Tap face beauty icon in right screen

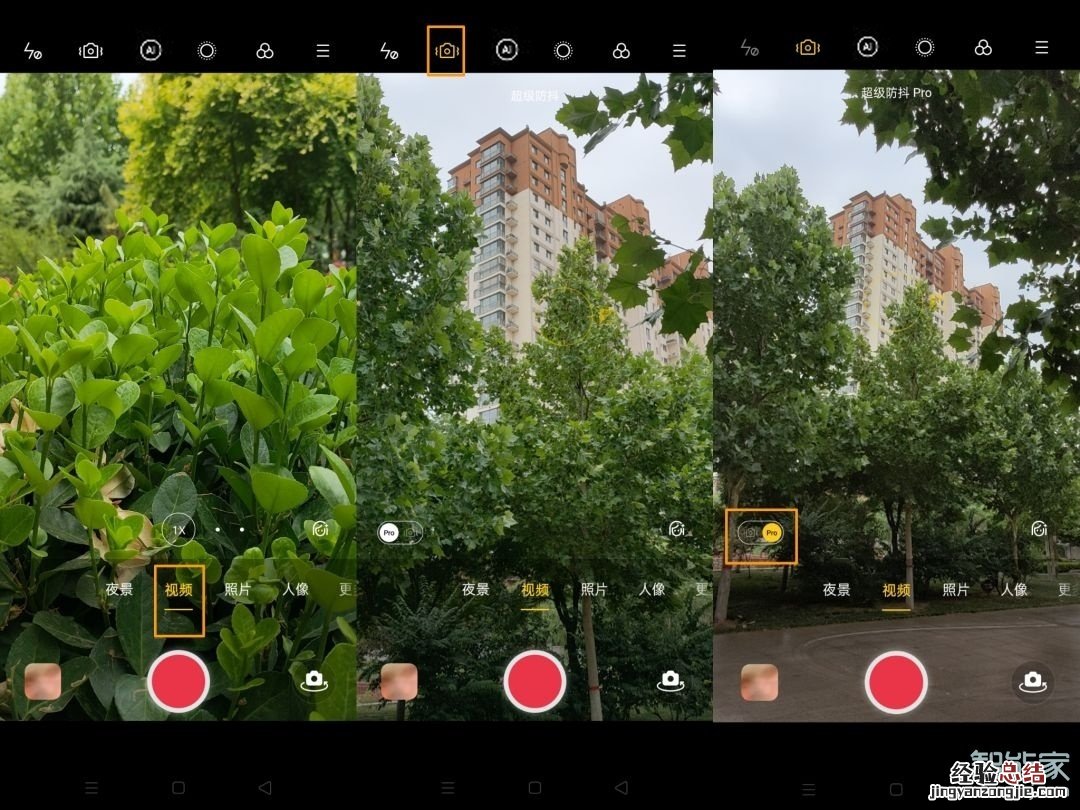(1039, 528)
